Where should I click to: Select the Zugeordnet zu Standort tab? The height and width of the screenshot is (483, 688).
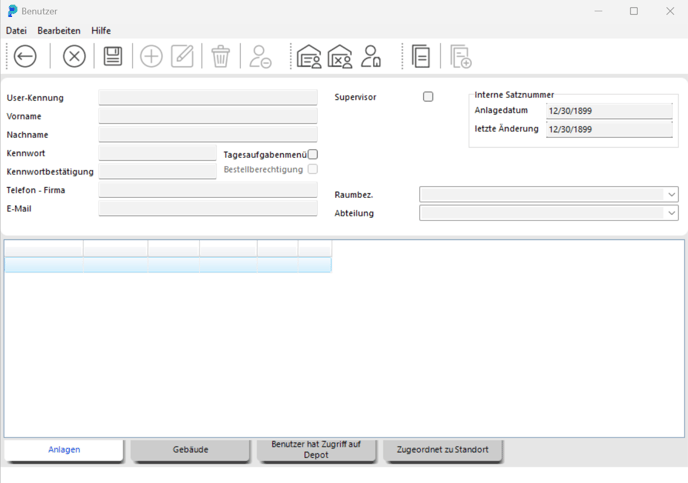point(443,450)
